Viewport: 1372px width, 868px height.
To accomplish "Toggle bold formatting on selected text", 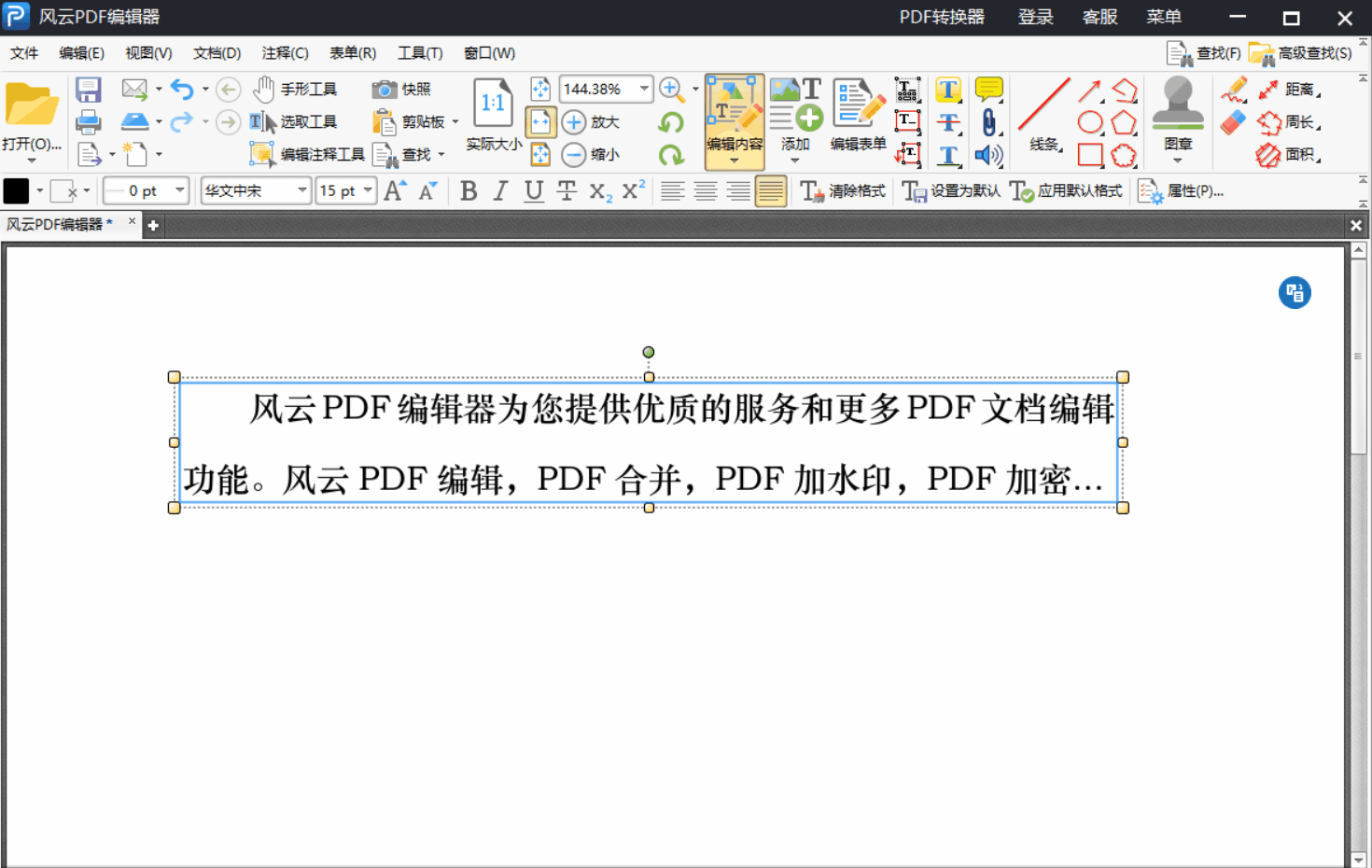I will coord(469,190).
